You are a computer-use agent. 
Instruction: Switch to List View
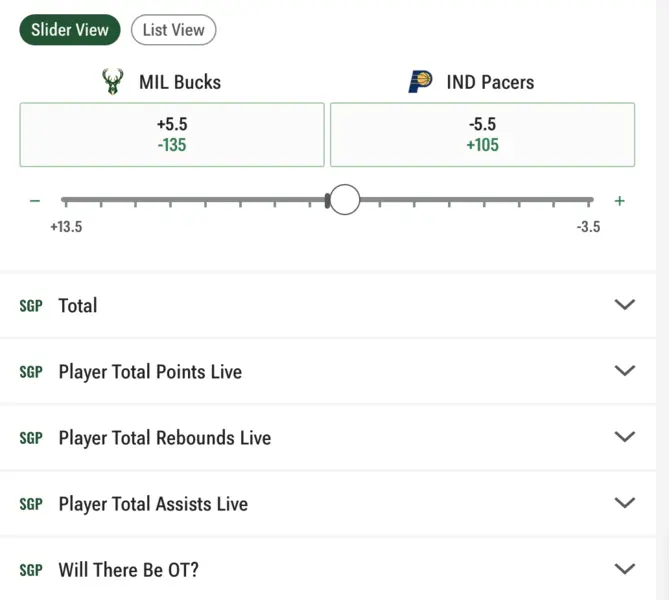[x=173, y=30]
